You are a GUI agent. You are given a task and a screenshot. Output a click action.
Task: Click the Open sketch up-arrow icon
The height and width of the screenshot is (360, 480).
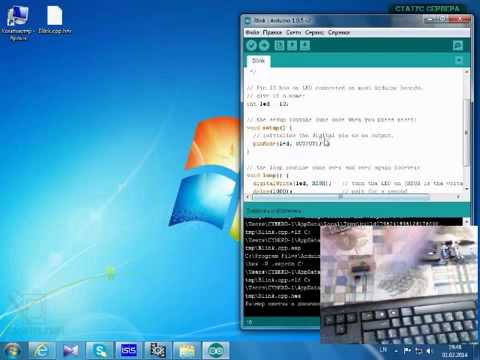292,45
